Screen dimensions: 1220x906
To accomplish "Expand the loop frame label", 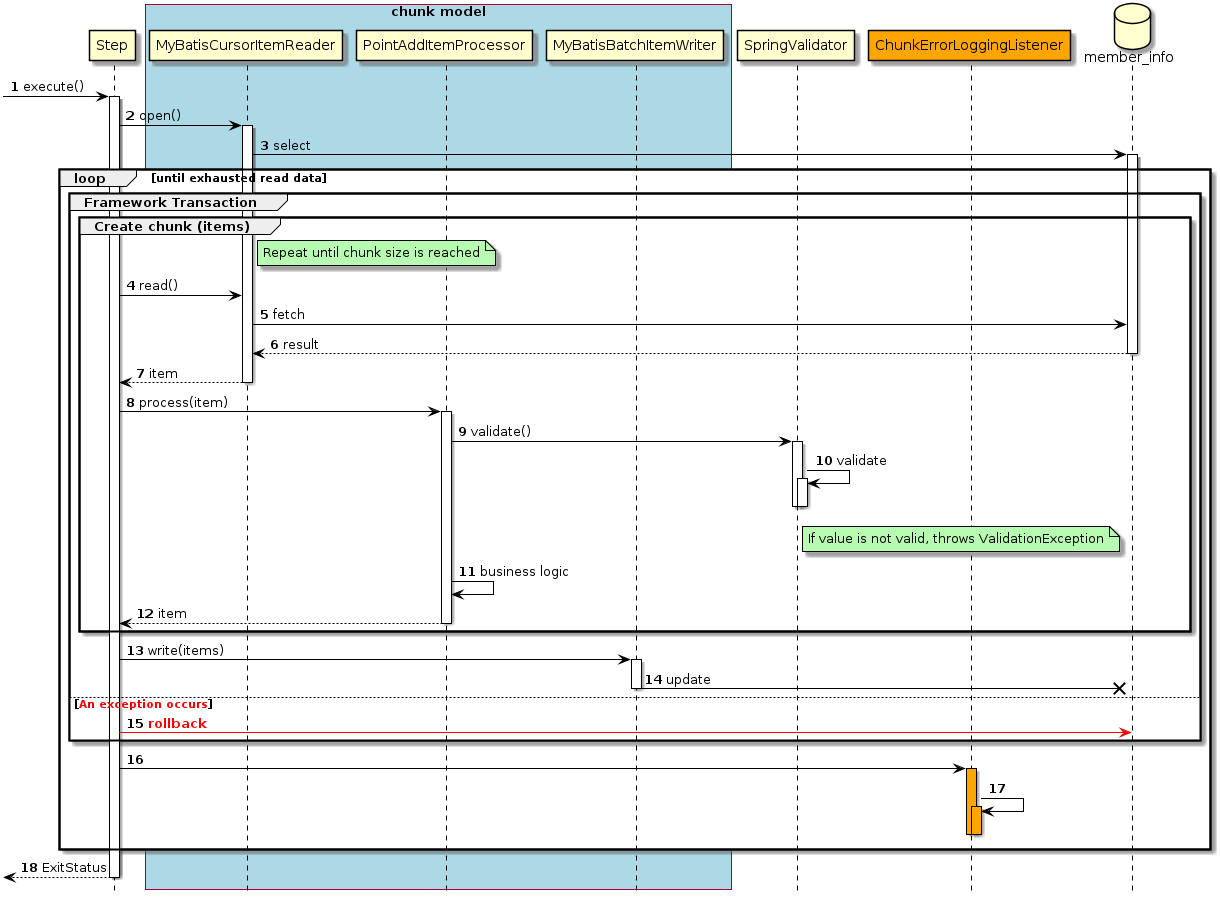I will [88, 177].
